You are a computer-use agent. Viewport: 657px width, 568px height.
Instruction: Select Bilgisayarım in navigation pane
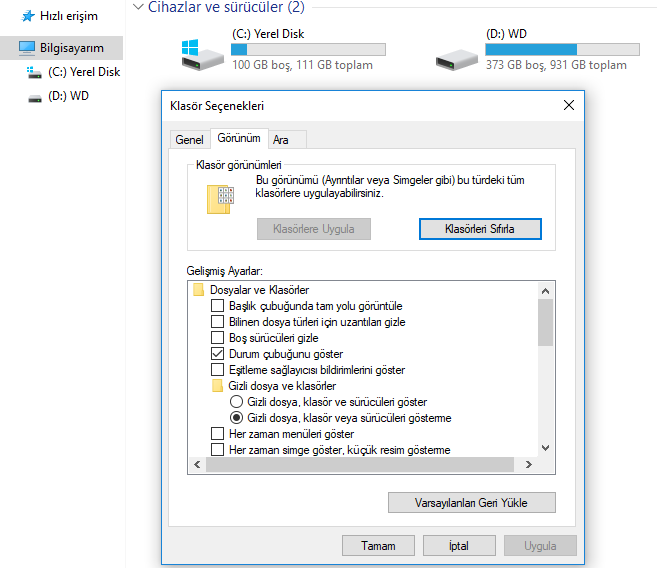pyautogui.click(x=62, y=48)
